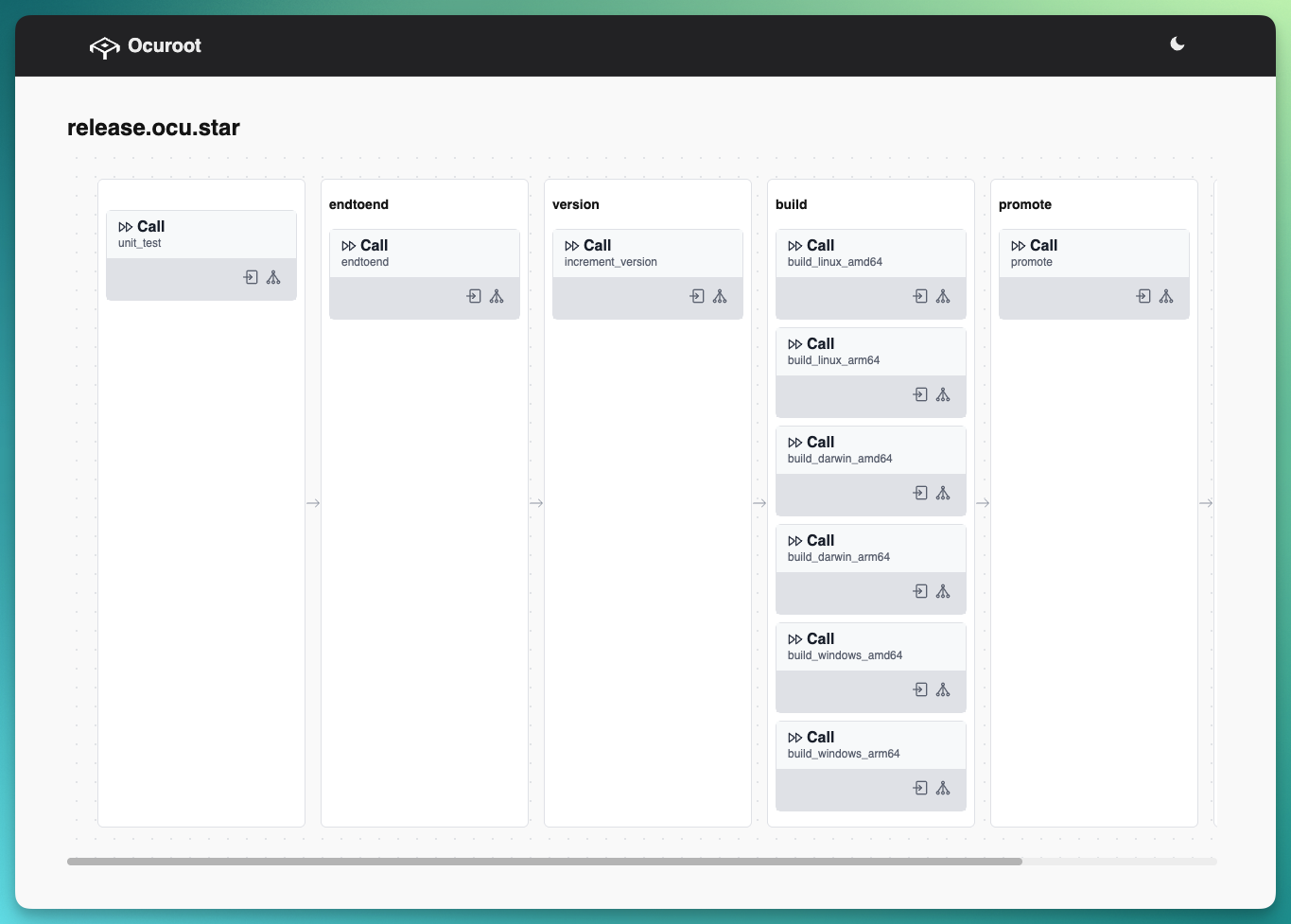Open logs icon on build_darwin_amd64 card
Viewport: 1291px width, 924px height.
tap(920, 493)
